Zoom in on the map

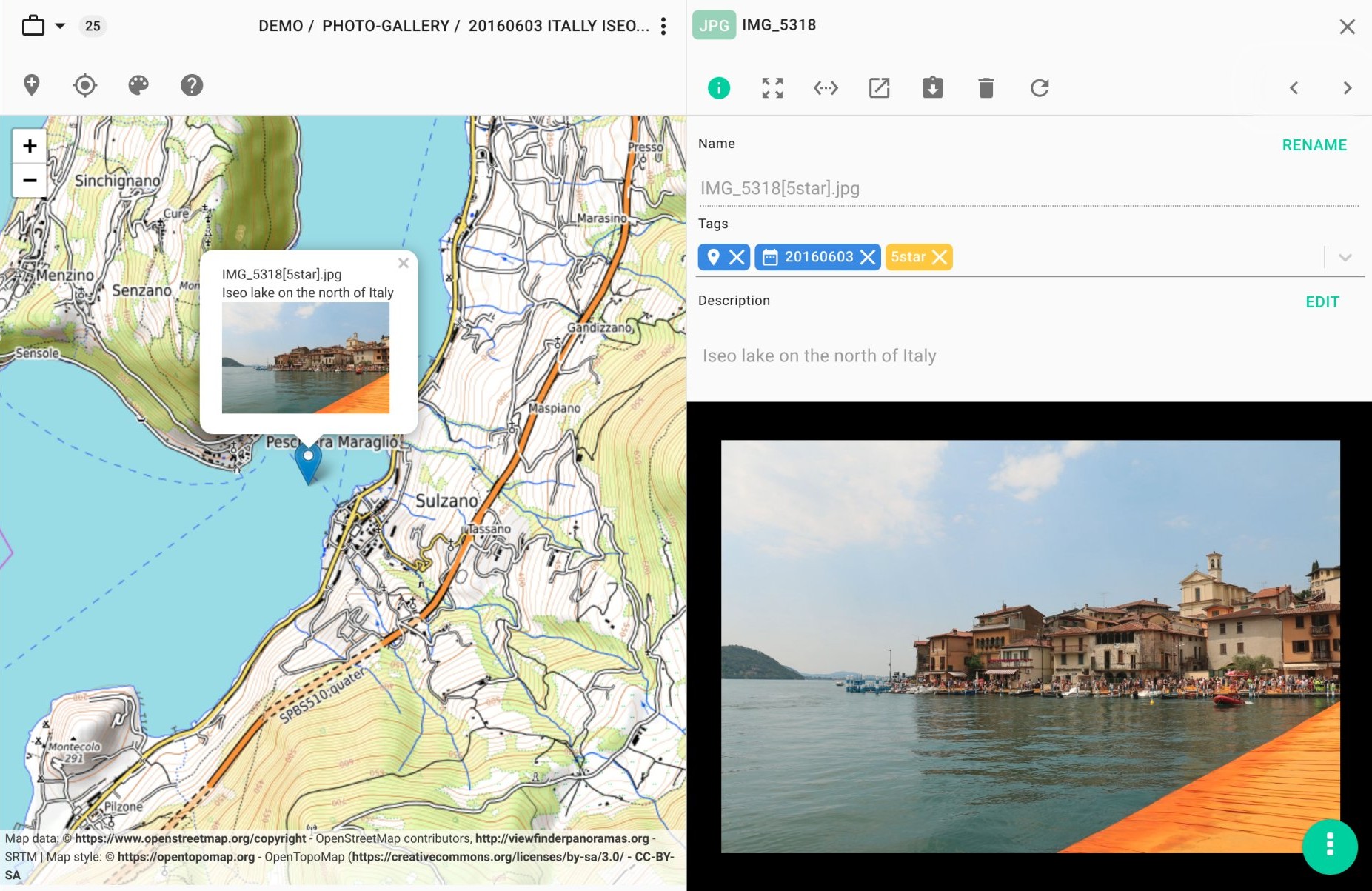click(30, 146)
